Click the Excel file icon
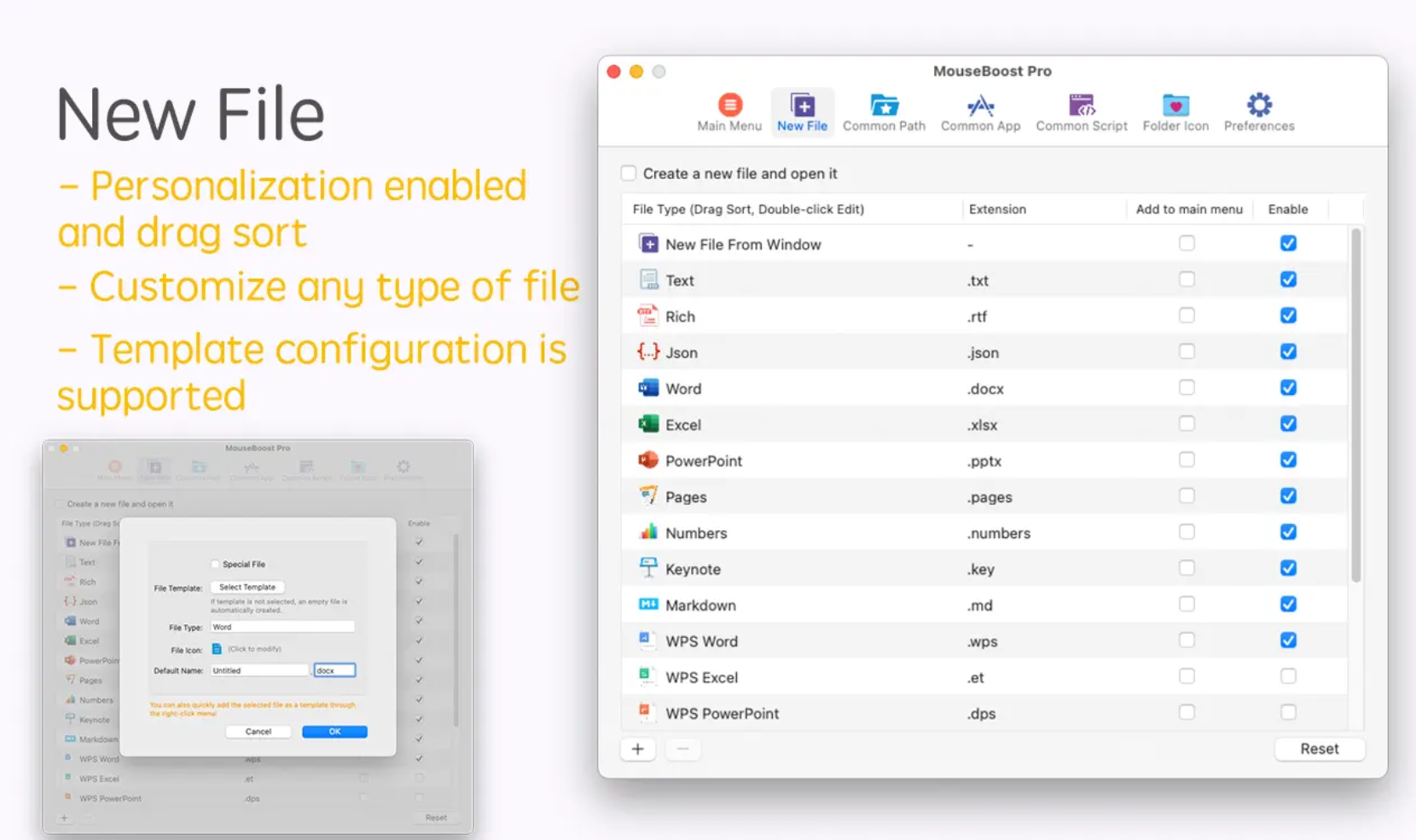 [648, 424]
